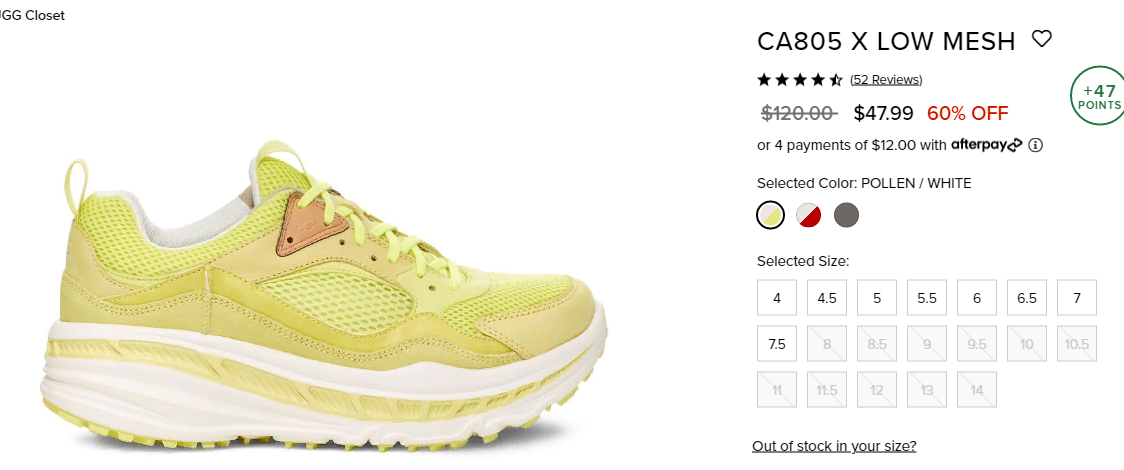Image resolution: width=1124 pixels, height=470 pixels.
Task: Click the Afterpay logo
Action: (986, 145)
